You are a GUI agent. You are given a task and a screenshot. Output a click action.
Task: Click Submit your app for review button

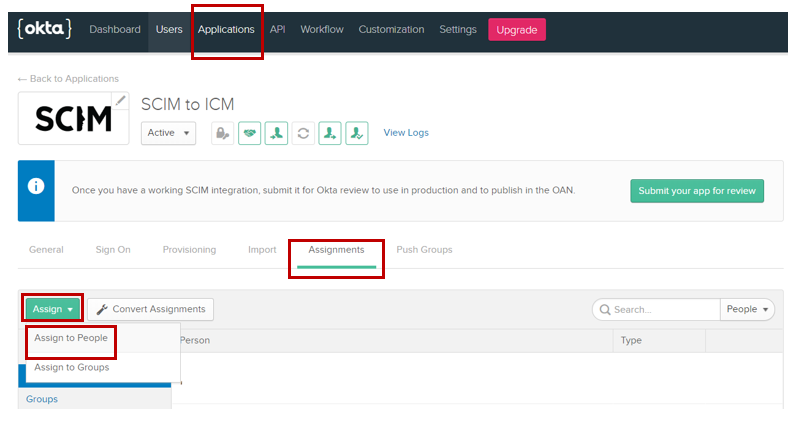(696, 190)
